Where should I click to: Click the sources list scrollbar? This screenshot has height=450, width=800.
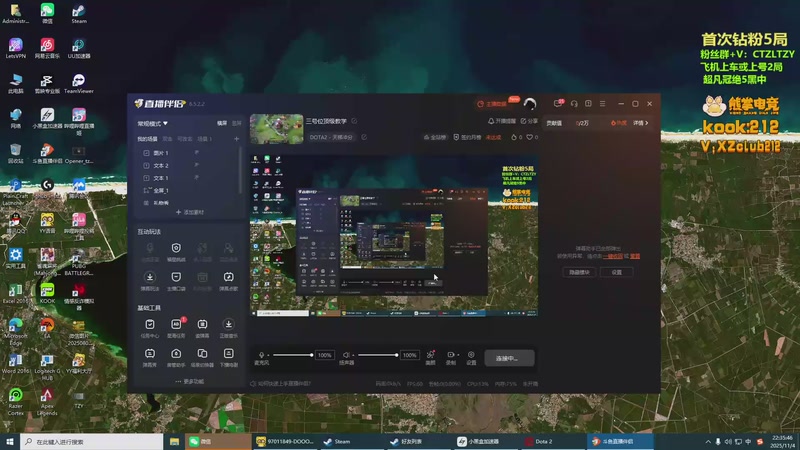click(x=240, y=171)
